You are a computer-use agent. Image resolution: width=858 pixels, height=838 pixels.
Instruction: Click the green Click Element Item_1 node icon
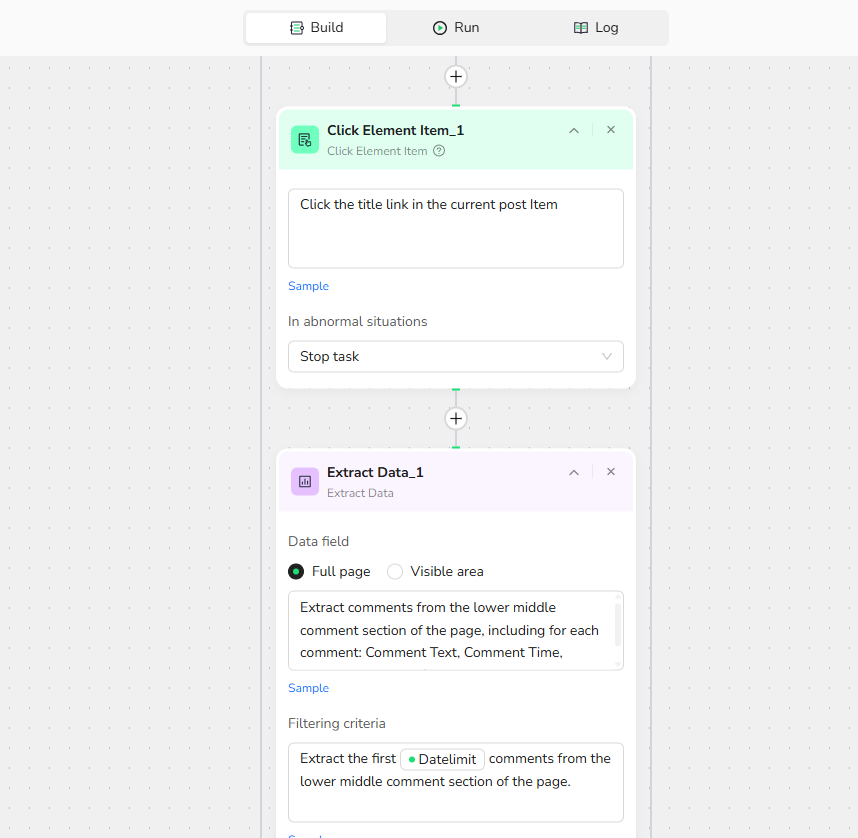point(305,139)
